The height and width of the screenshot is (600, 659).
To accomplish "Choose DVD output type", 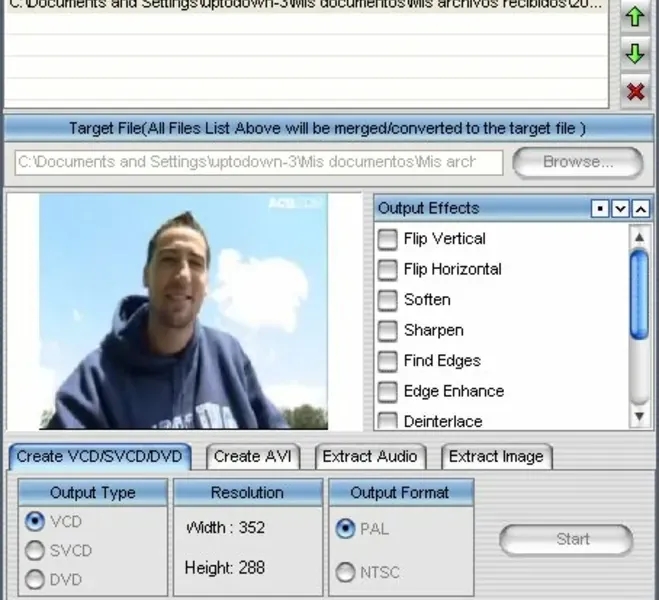I will (35, 579).
